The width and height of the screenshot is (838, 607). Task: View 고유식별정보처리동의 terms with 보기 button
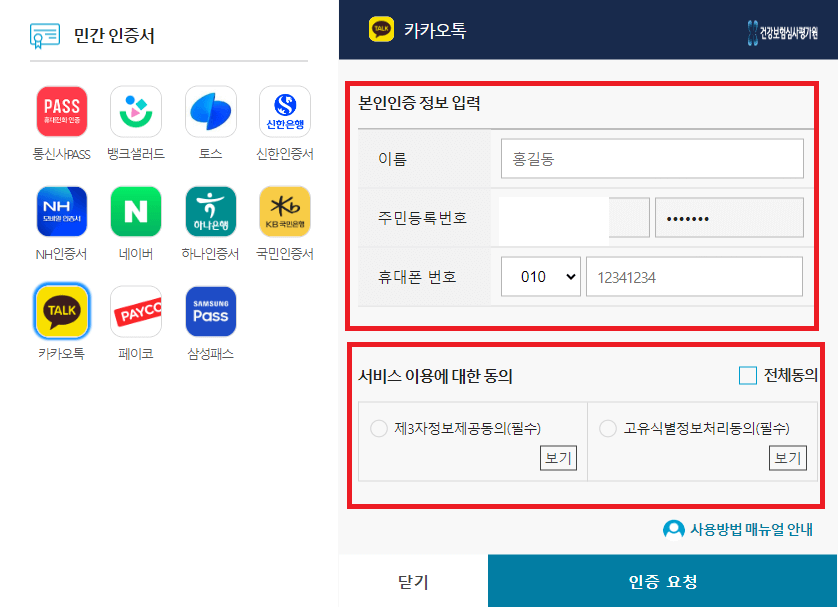(x=788, y=458)
